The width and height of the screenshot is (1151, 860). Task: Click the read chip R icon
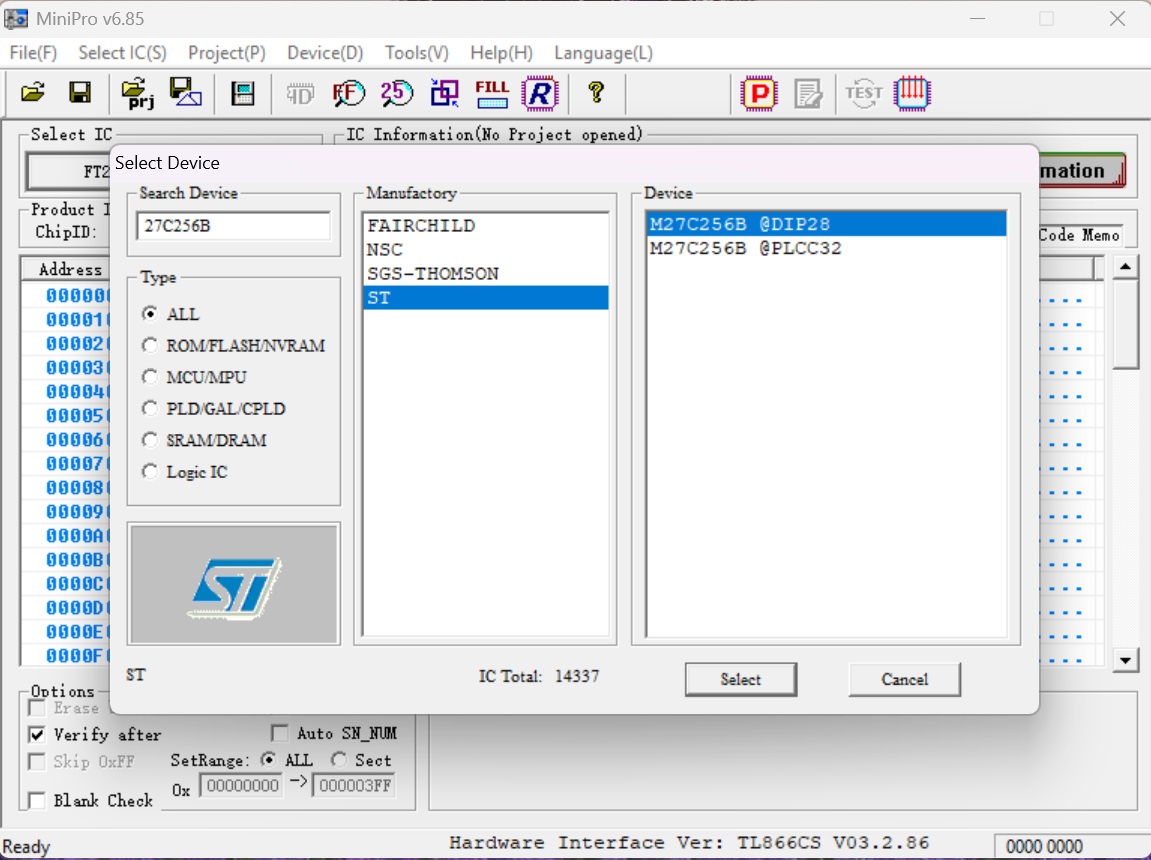pyautogui.click(x=540, y=93)
